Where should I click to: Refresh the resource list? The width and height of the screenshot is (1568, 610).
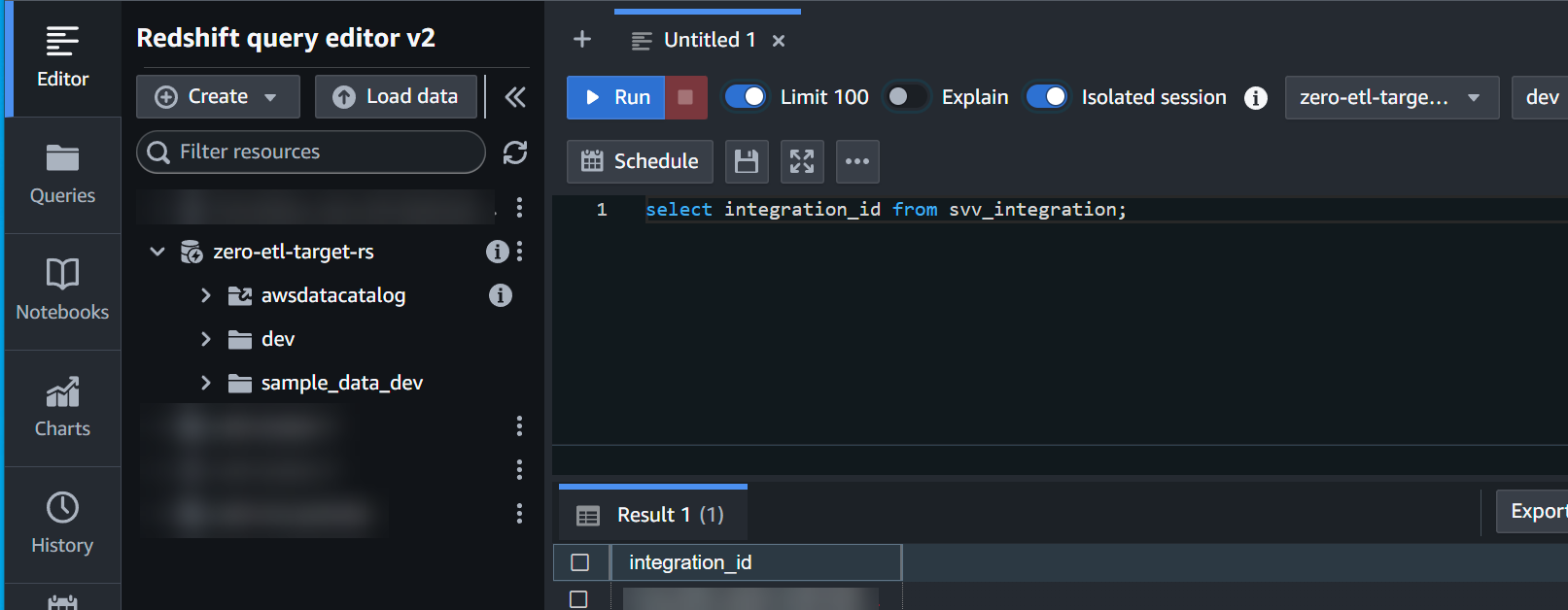(x=515, y=152)
